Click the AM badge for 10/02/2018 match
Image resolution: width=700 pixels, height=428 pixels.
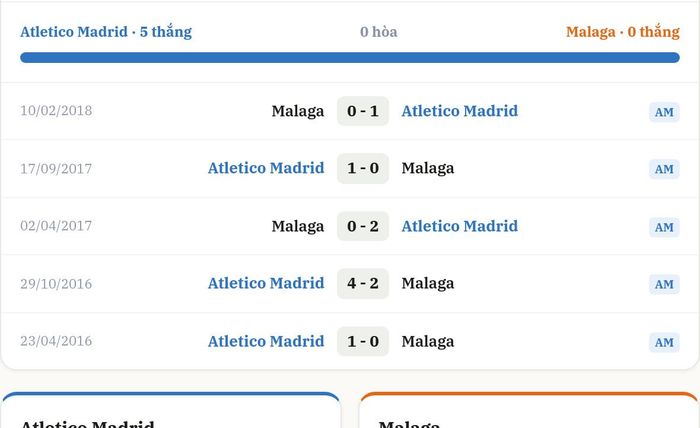tap(664, 112)
